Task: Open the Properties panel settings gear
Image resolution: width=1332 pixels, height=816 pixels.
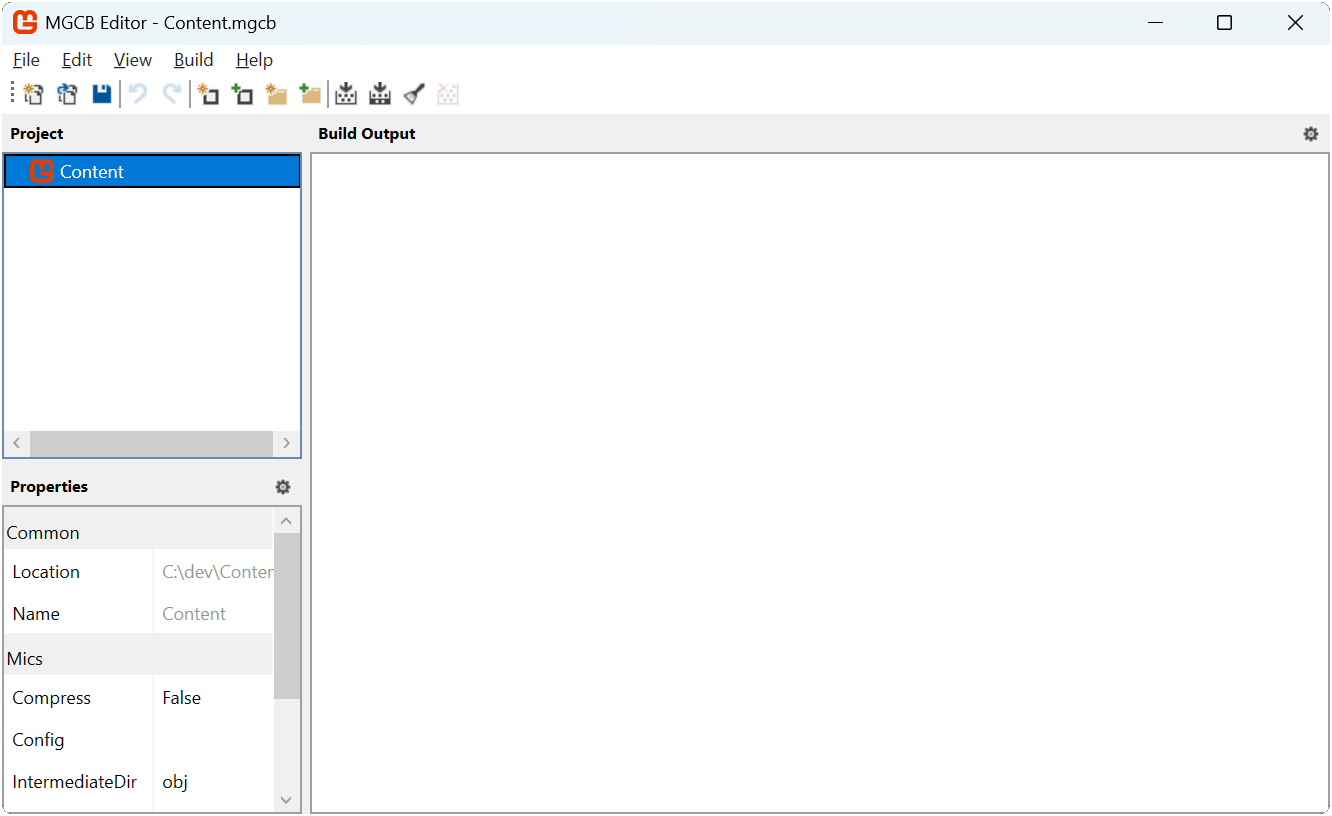Action: pyautogui.click(x=283, y=487)
